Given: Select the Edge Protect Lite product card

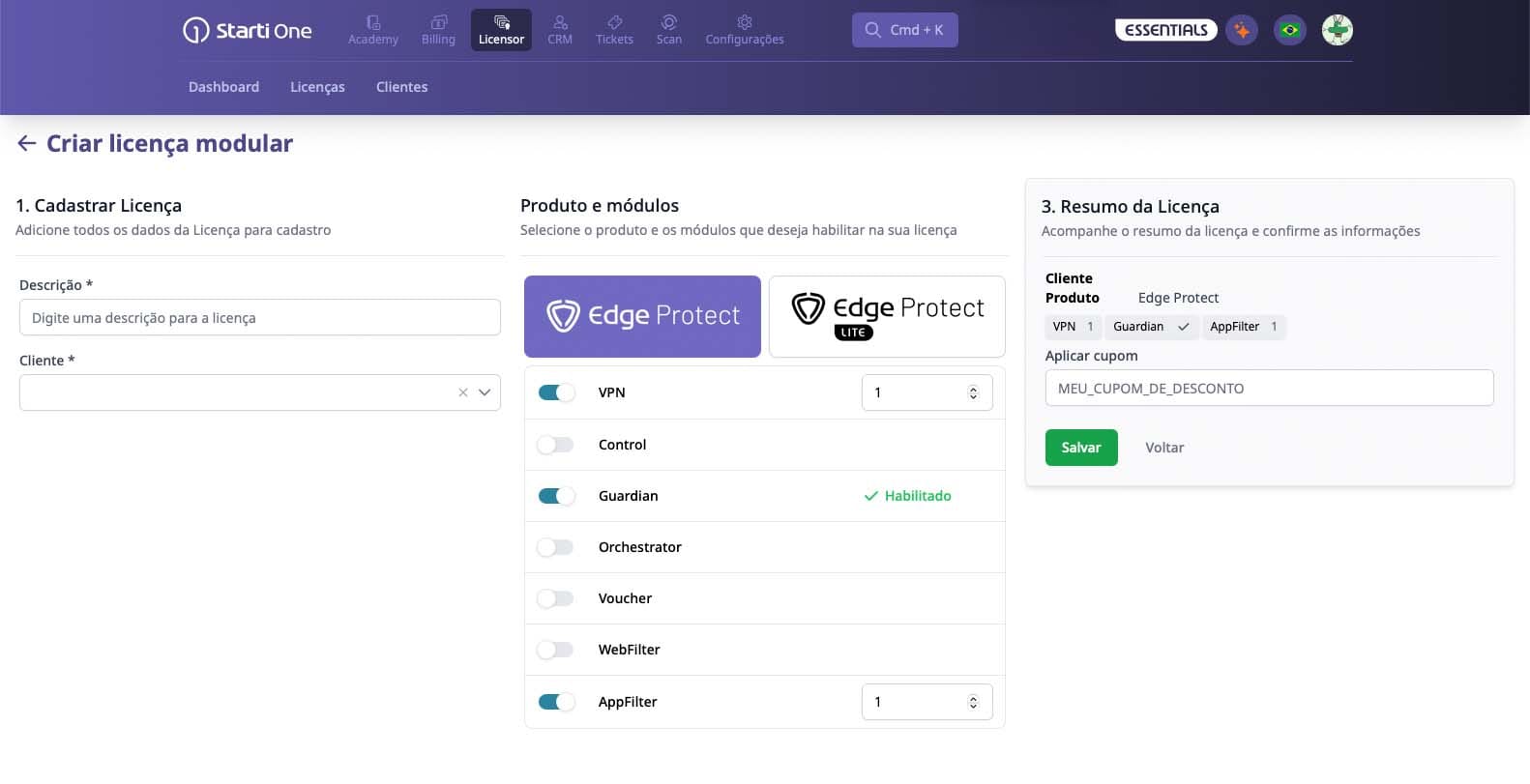Looking at the screenshot, I should point(887,317).
